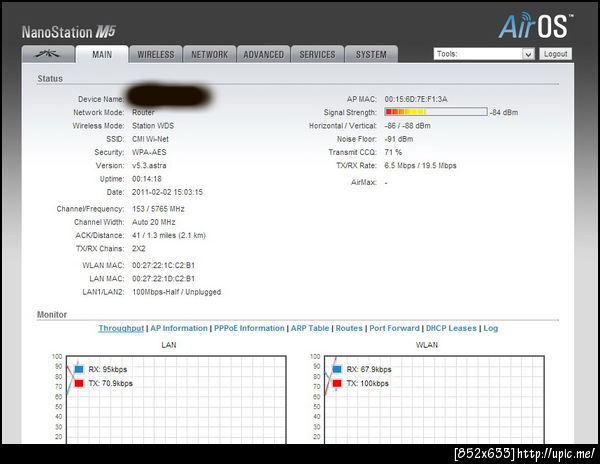The height and width of the screenshot is (464, 600).
Task: Click the Uptime value 00:14:18
Action: (x=147, y=179)
